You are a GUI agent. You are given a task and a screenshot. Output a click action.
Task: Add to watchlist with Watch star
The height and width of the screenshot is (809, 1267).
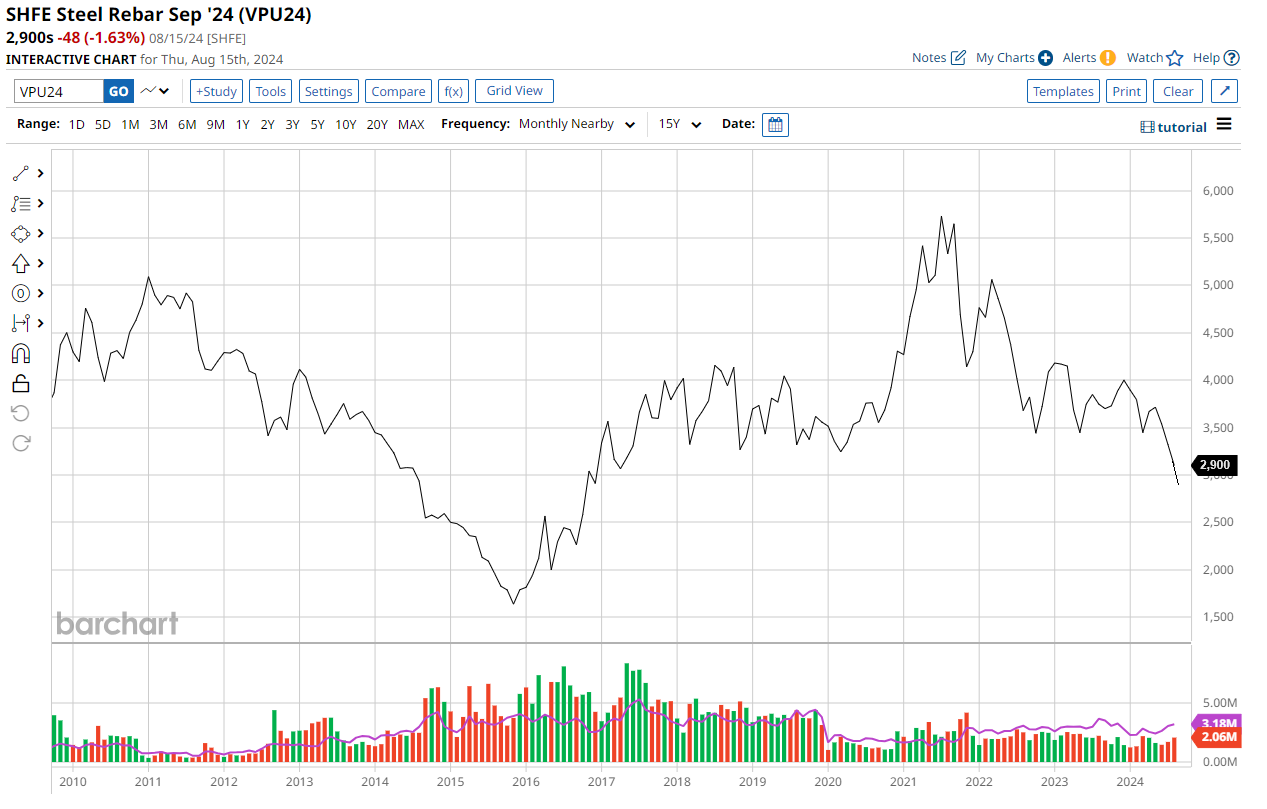coord(1154,58)
